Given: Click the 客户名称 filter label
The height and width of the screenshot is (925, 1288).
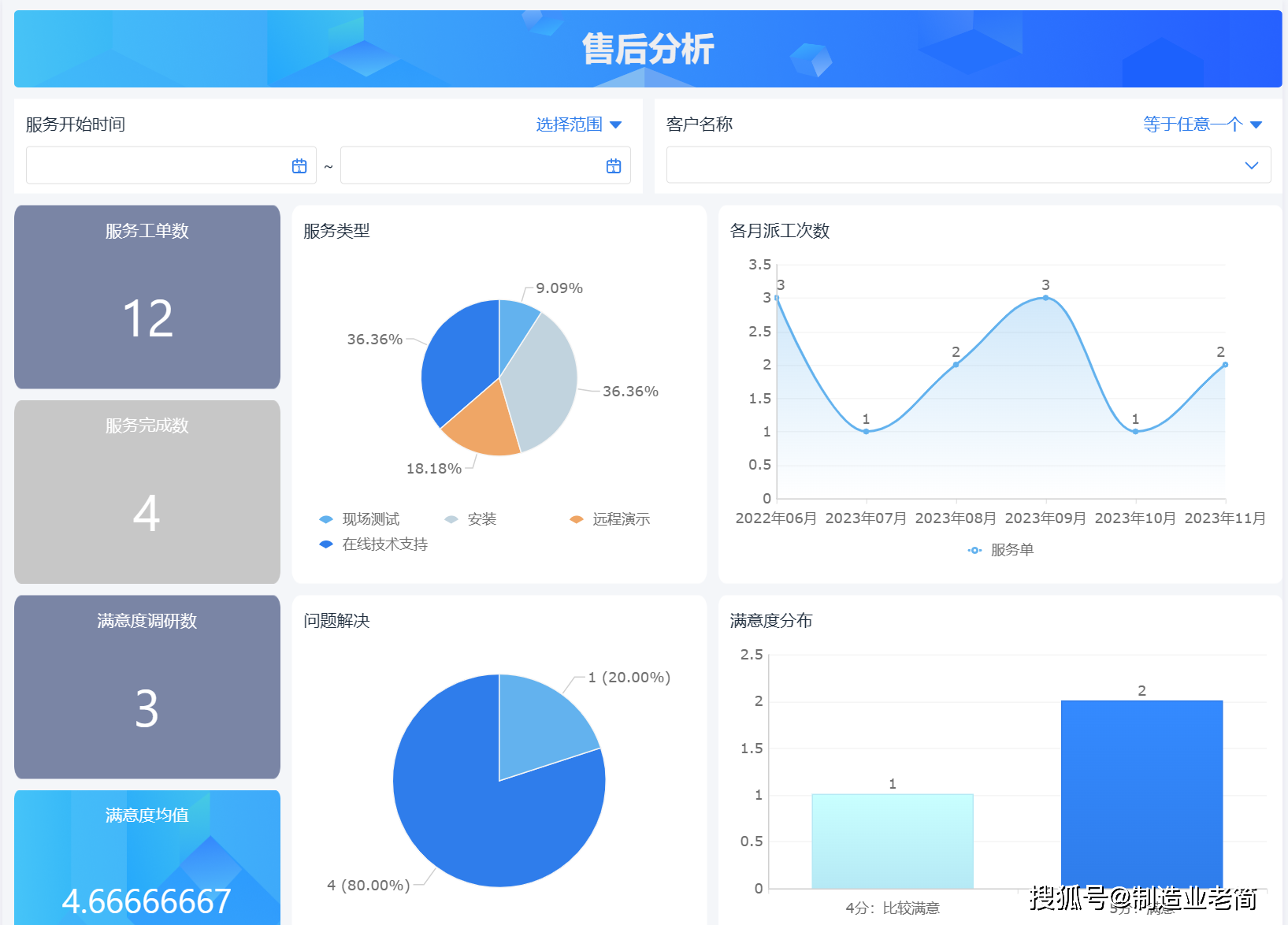Looking at the screenshot, I should point(700,124).
